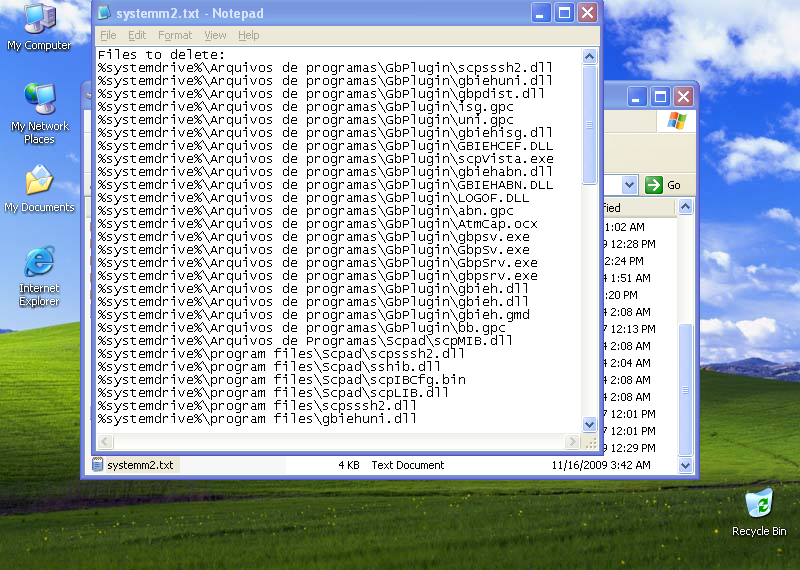Click the Notepad vertical scrollbar thumb
The image size is (800, 570).
(x=589, y=124)
